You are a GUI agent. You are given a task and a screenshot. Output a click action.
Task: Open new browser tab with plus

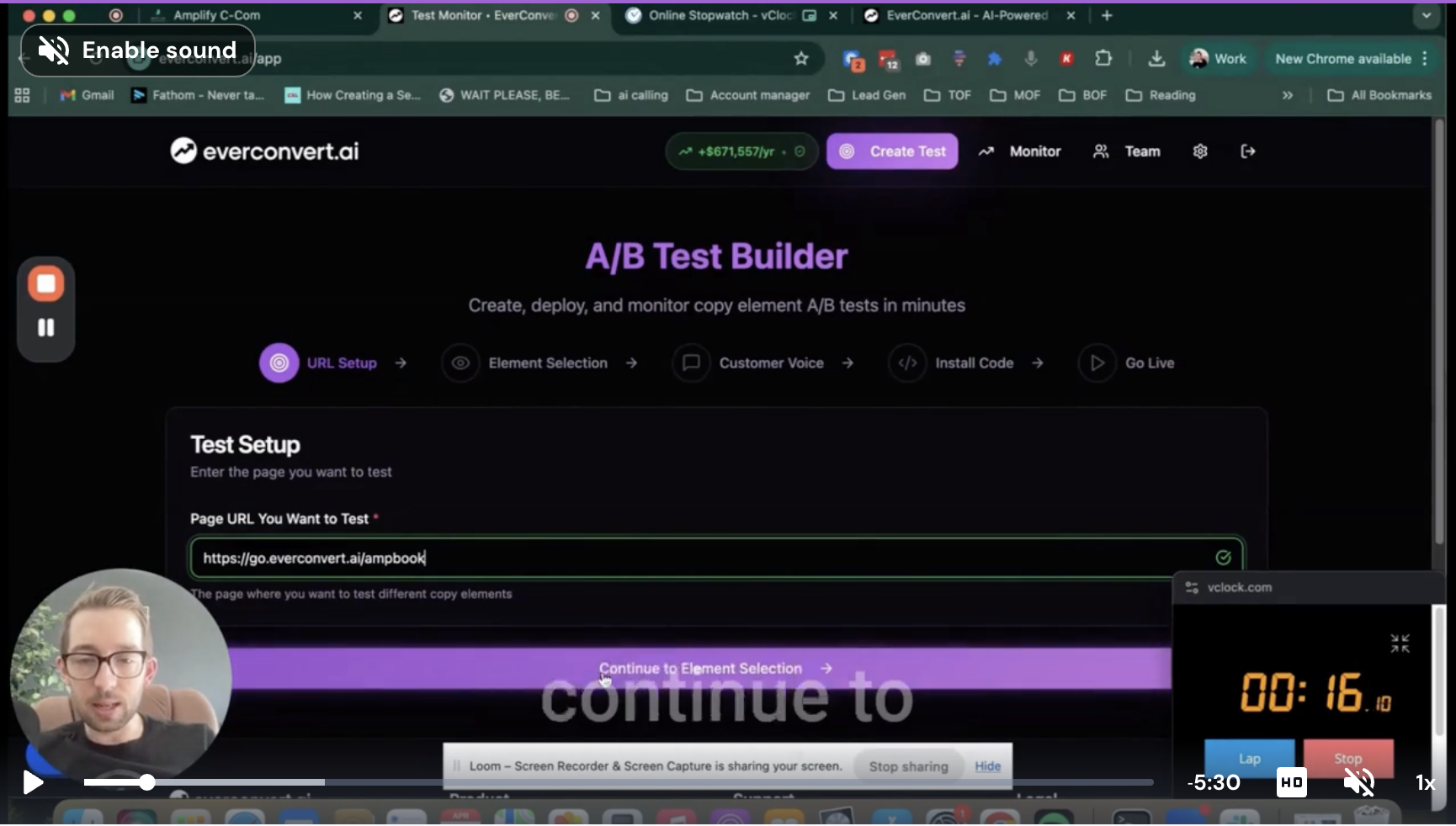point(1107,15)
